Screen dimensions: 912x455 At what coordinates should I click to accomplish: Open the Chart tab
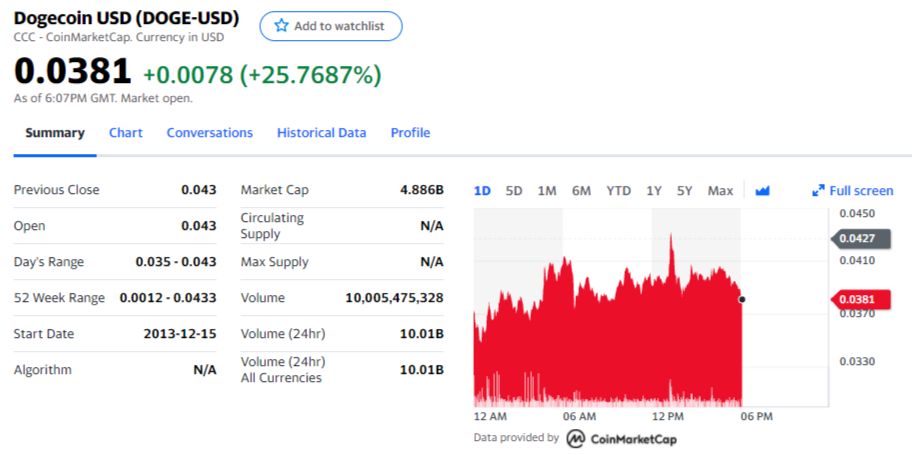point(126,133)
